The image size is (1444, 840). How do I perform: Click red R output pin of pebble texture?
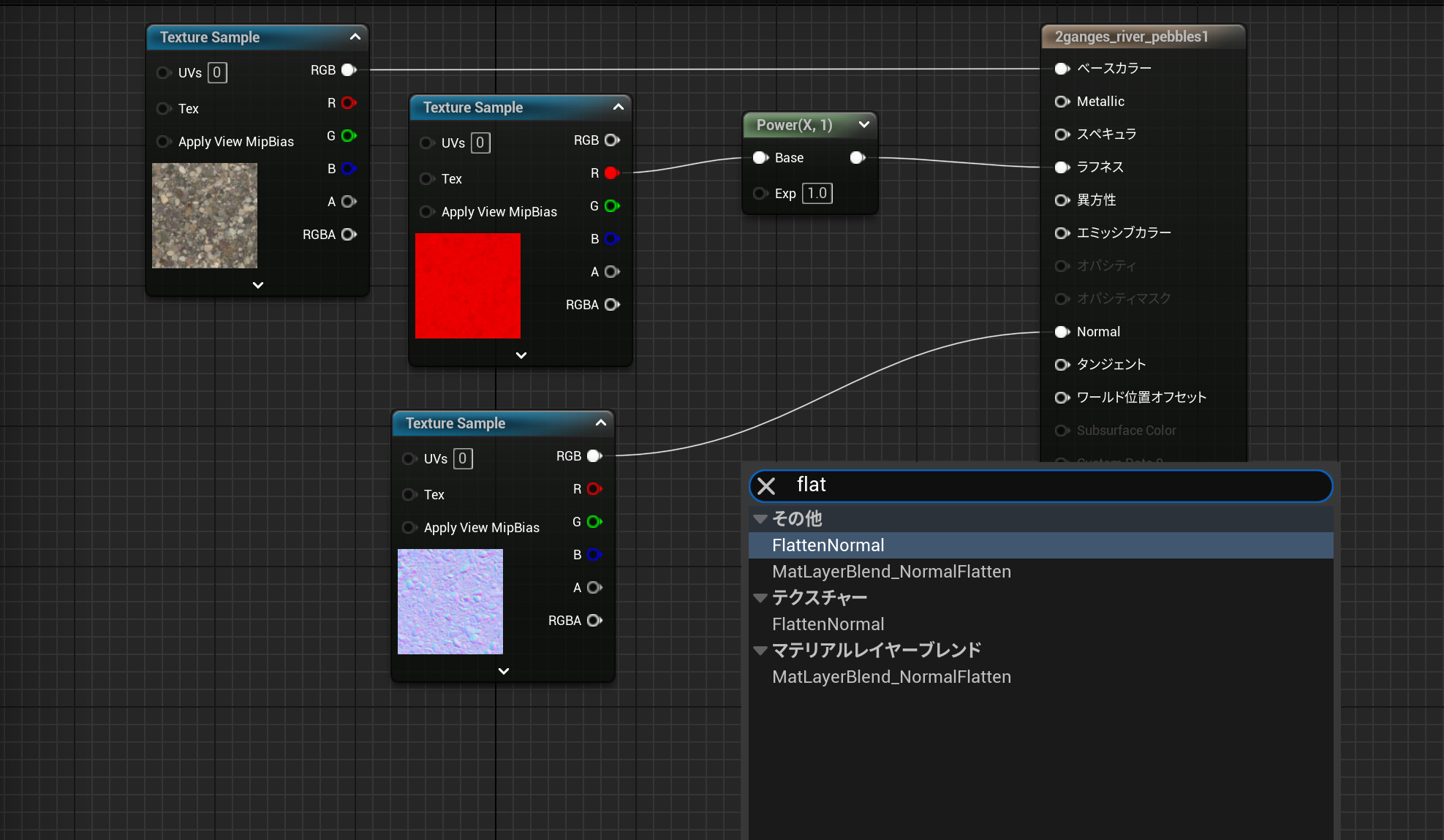click(349, 103)
